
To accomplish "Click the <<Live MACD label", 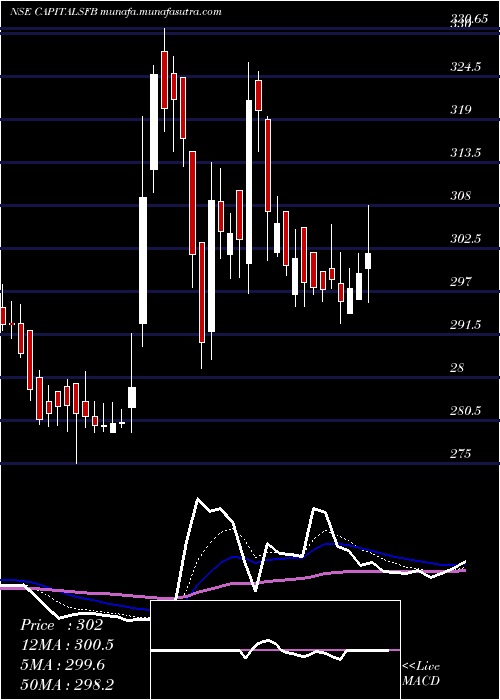I will [x=421, y=674].
